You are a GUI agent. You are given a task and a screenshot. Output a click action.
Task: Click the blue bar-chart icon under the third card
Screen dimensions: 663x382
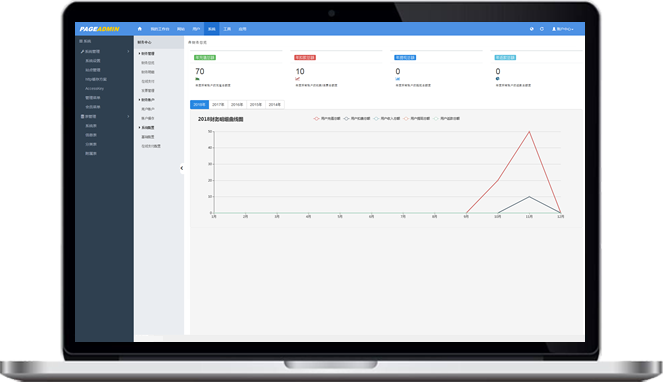coord(397,79)
